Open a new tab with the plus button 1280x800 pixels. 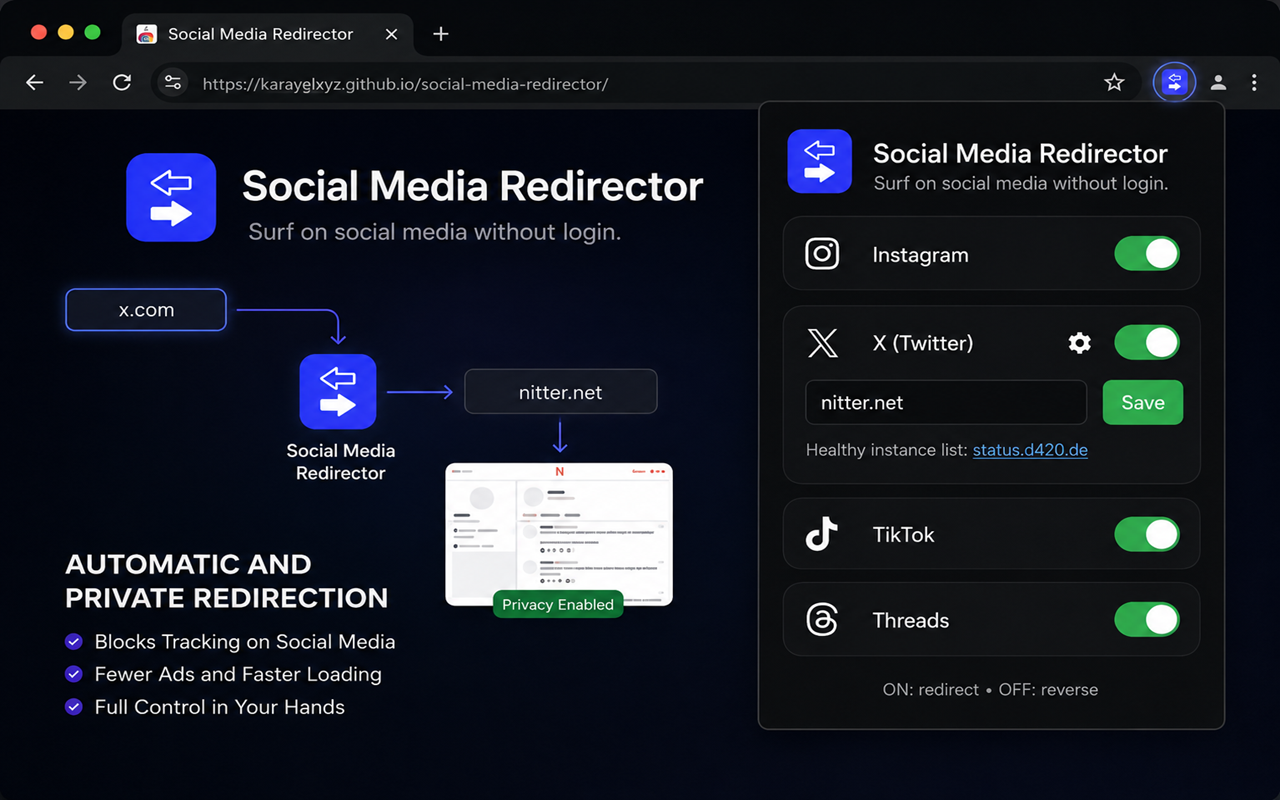(441, 34)
